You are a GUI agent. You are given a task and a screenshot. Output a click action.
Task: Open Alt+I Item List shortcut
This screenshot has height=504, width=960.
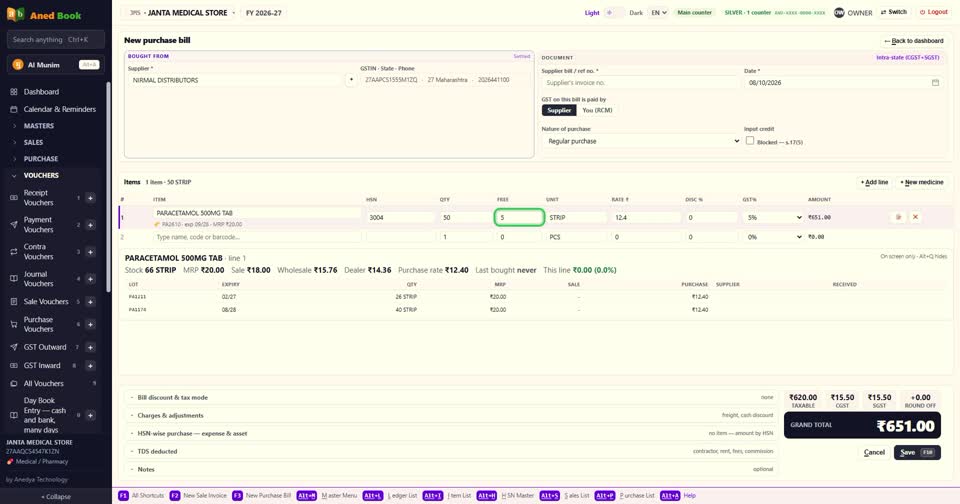(447, 495)
